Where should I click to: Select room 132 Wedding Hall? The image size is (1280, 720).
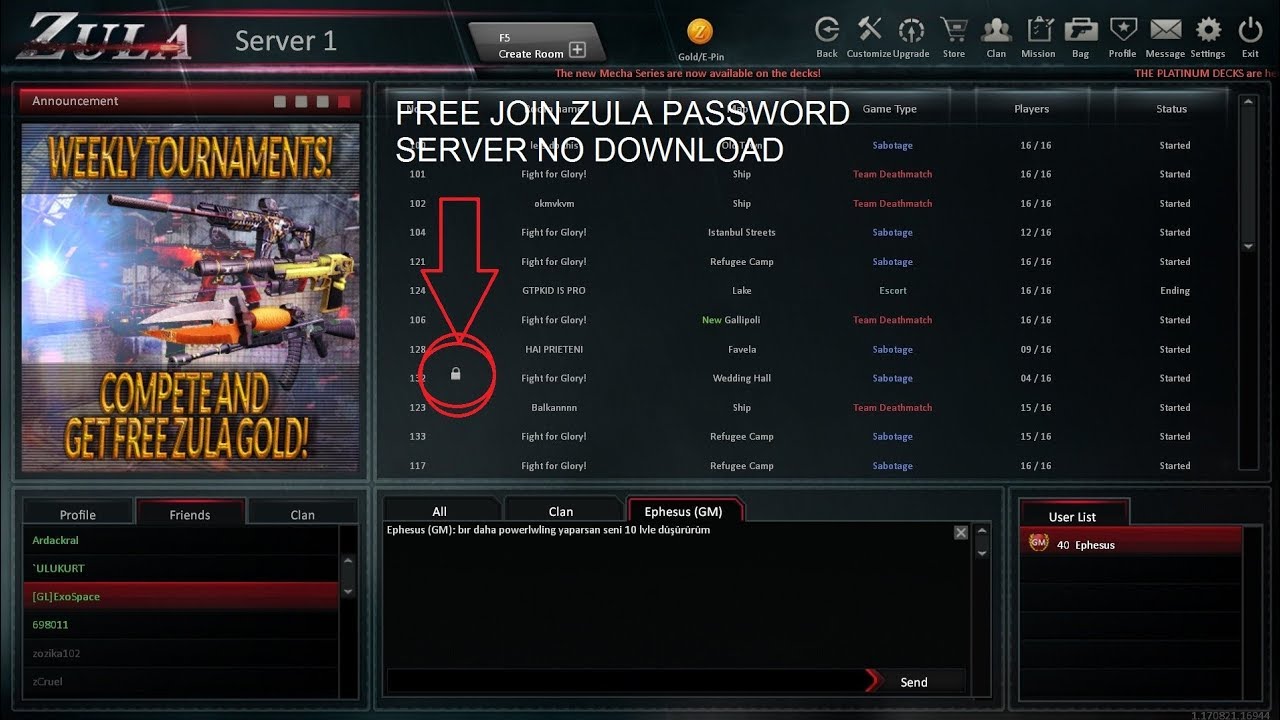(808, 378)
